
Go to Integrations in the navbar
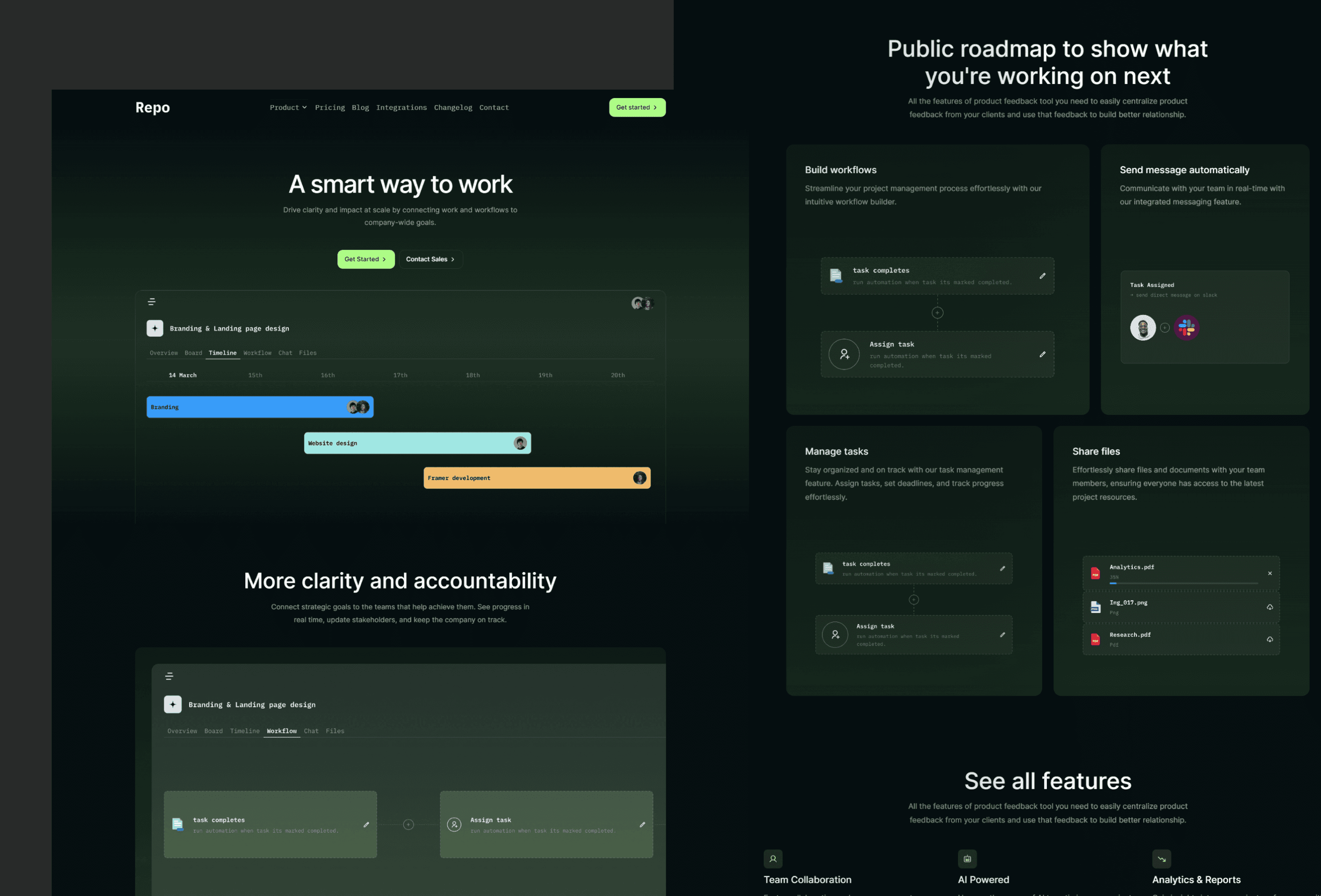pos(401,108)
